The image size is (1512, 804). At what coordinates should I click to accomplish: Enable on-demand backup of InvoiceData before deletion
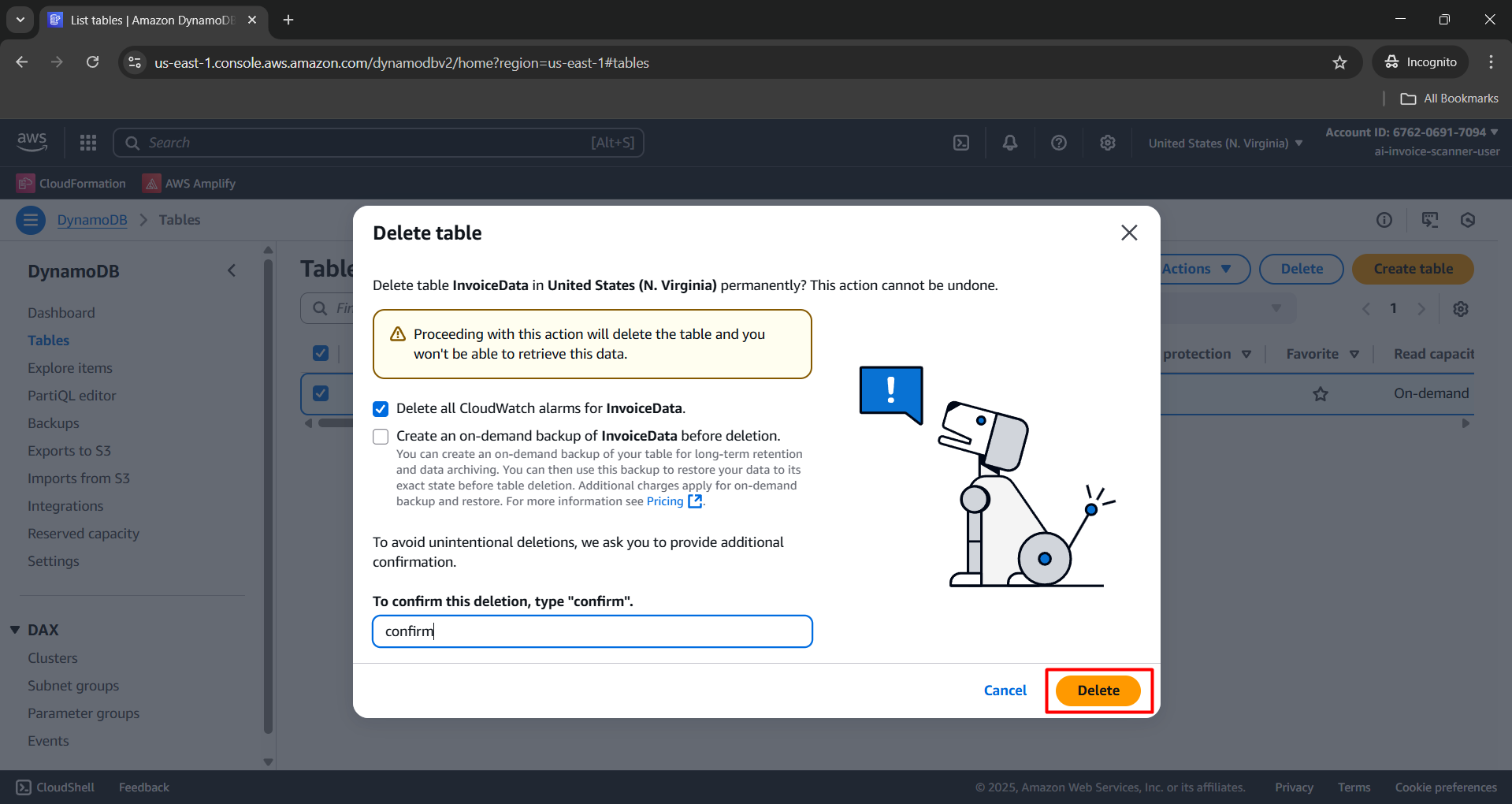[x=381, y=436]
